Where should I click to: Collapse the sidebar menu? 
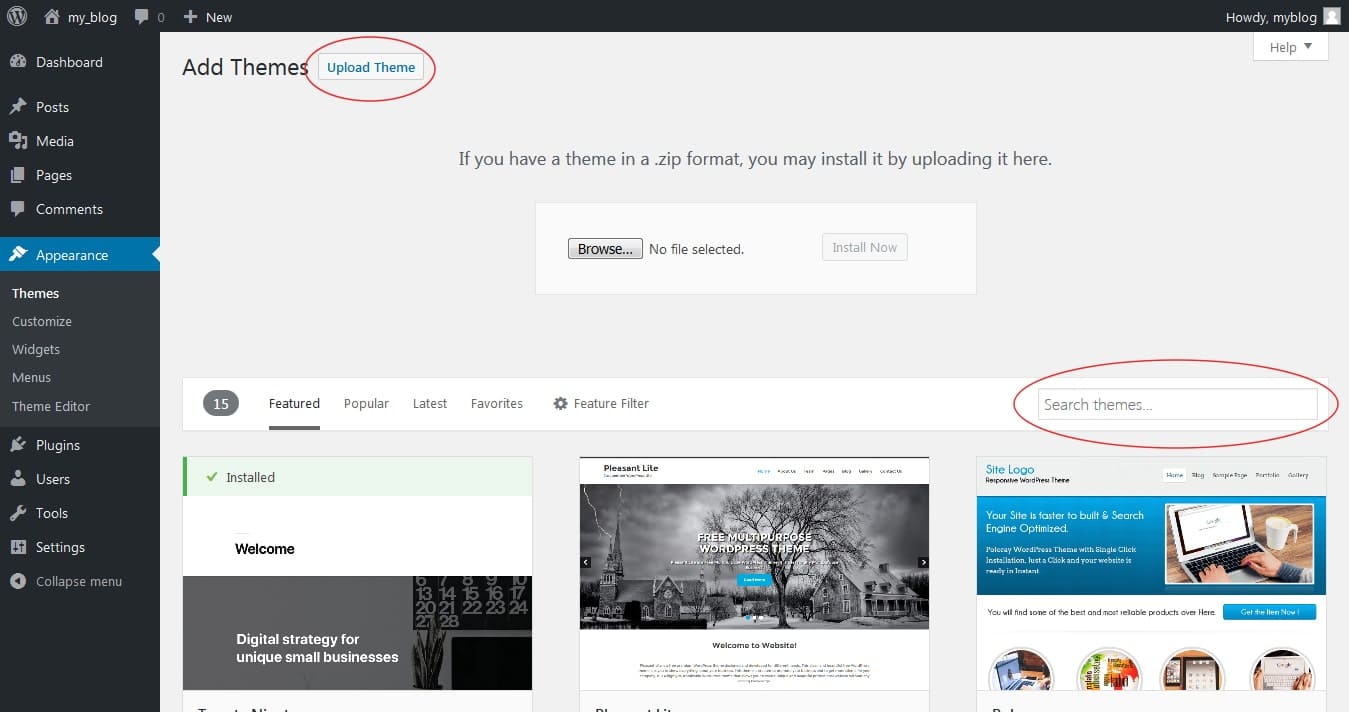click(66, 581)
